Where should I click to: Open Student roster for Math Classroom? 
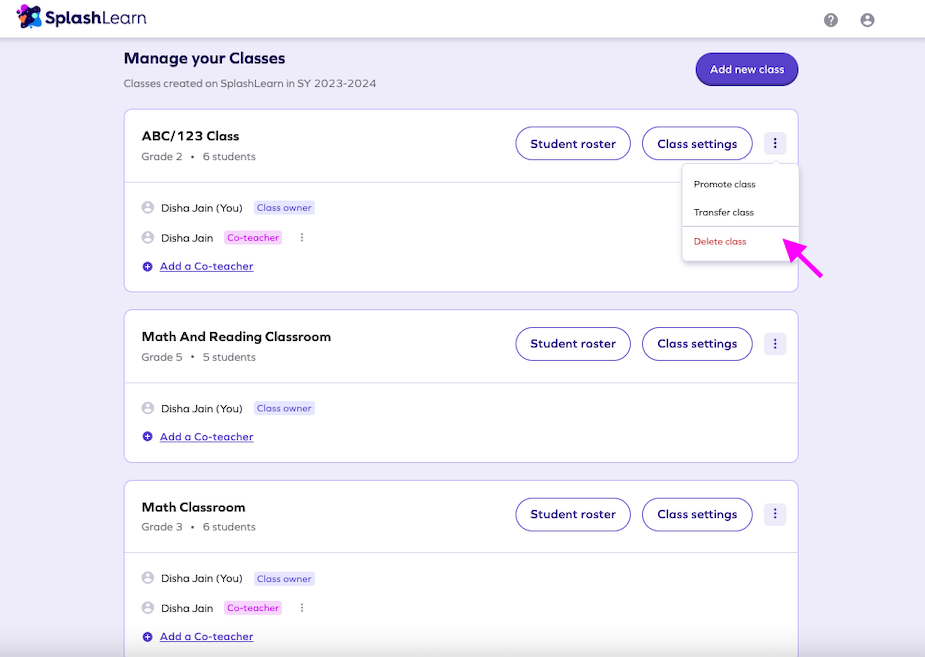point(573,514)
